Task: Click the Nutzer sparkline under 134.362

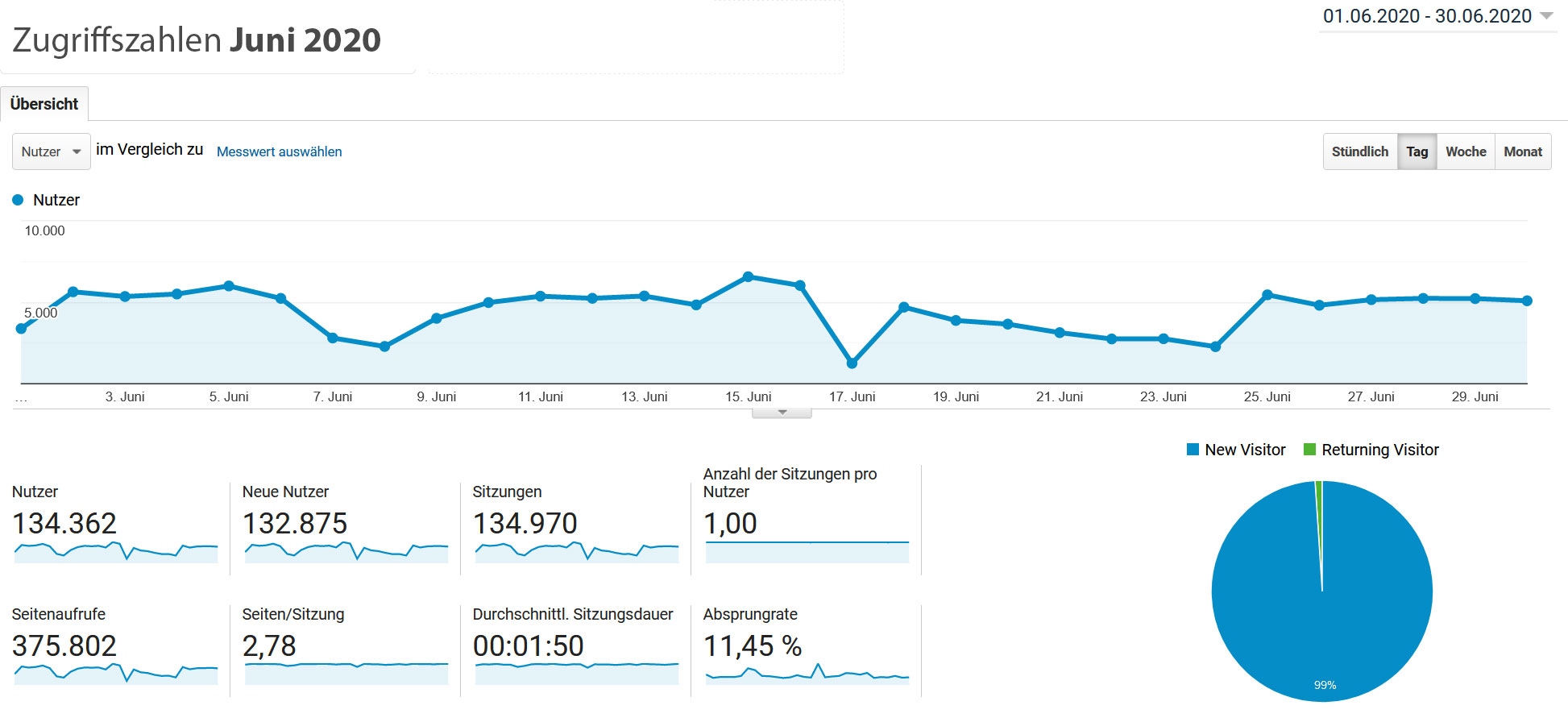Action: click(116, 552)
